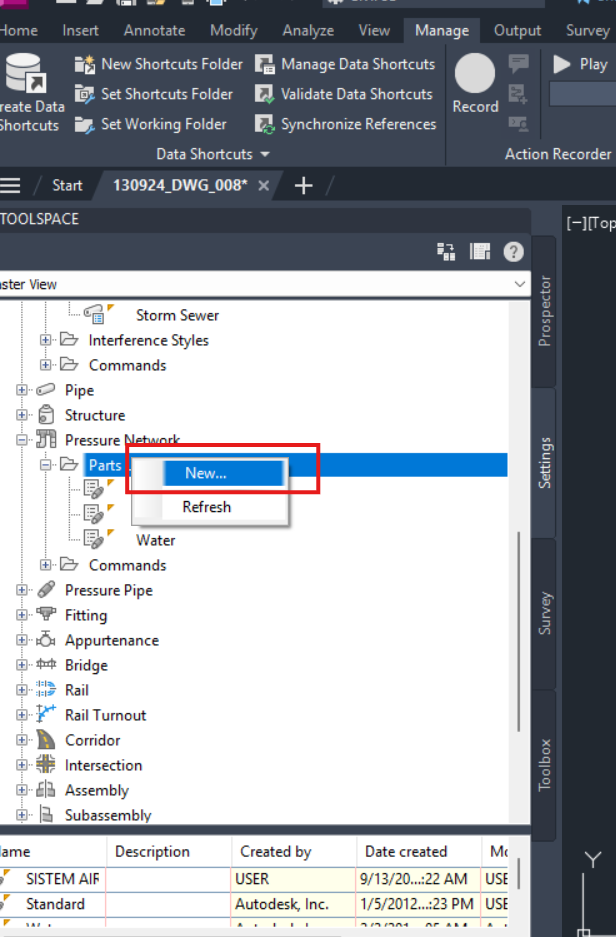
Task: Collapse the Pressure Network node
Action: click(22, 440)
